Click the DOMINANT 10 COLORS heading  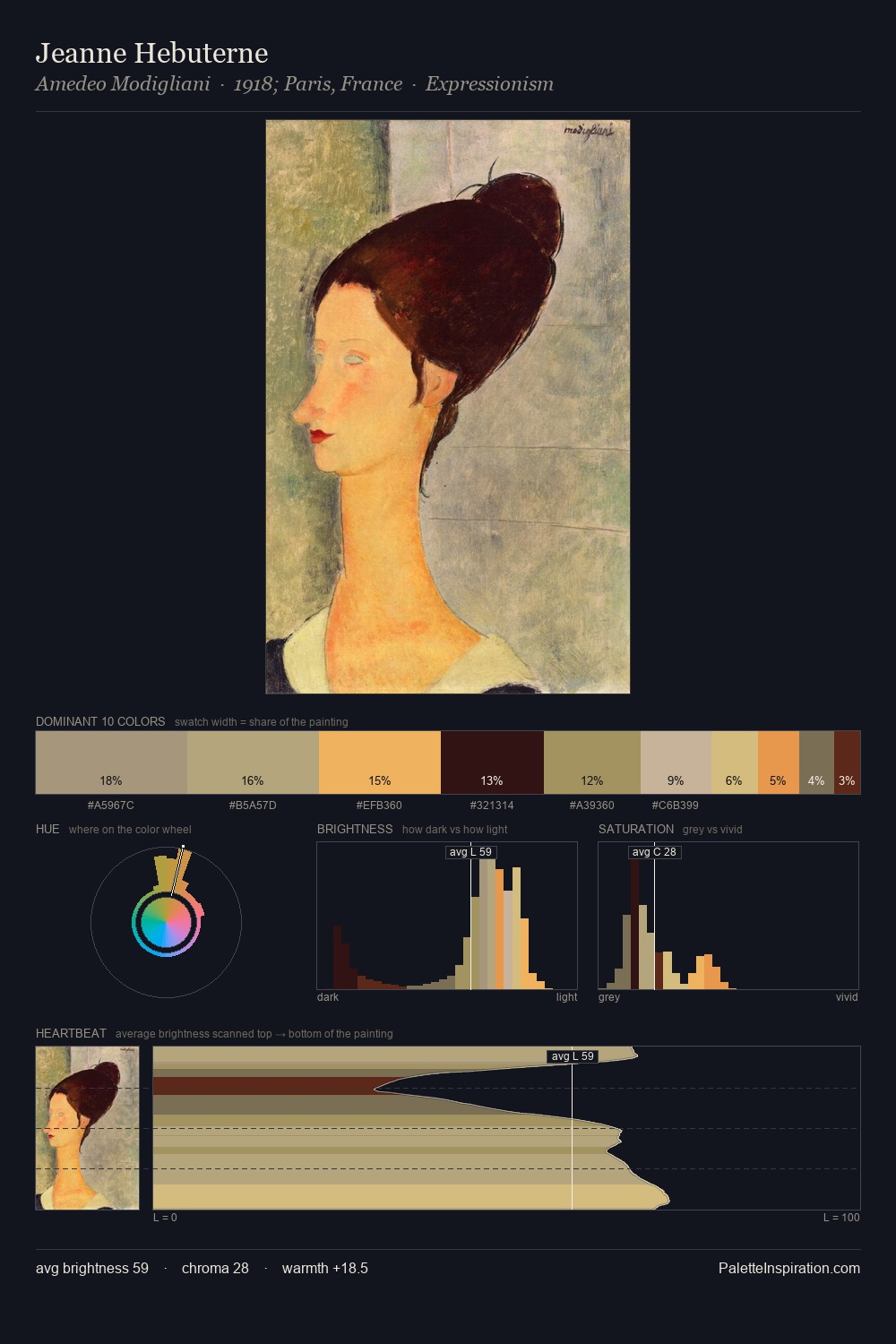pyautogui.click(x=100, y=721)
